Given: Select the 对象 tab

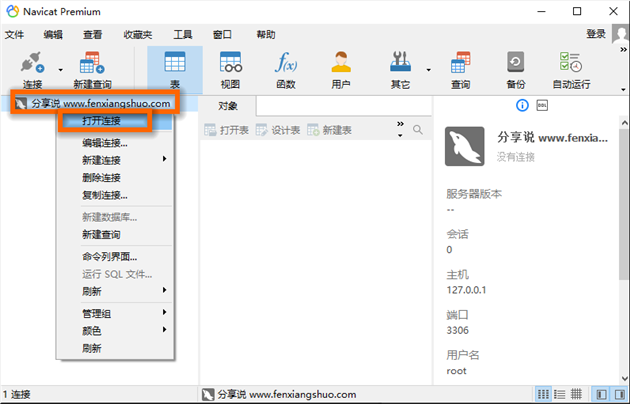Looking at the screenshot, I should [228, 106].
